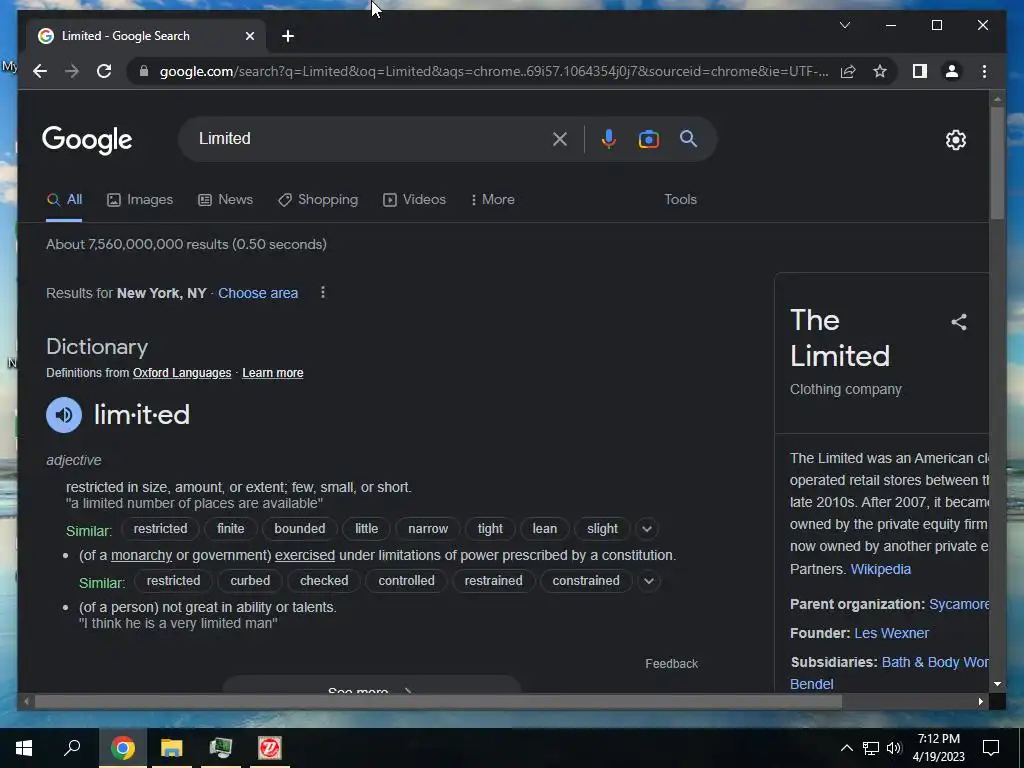The width and height of the screenshot is (1024, 768).
Task: Open Chrome three-dot menu
Action: (x=984, y=71)
